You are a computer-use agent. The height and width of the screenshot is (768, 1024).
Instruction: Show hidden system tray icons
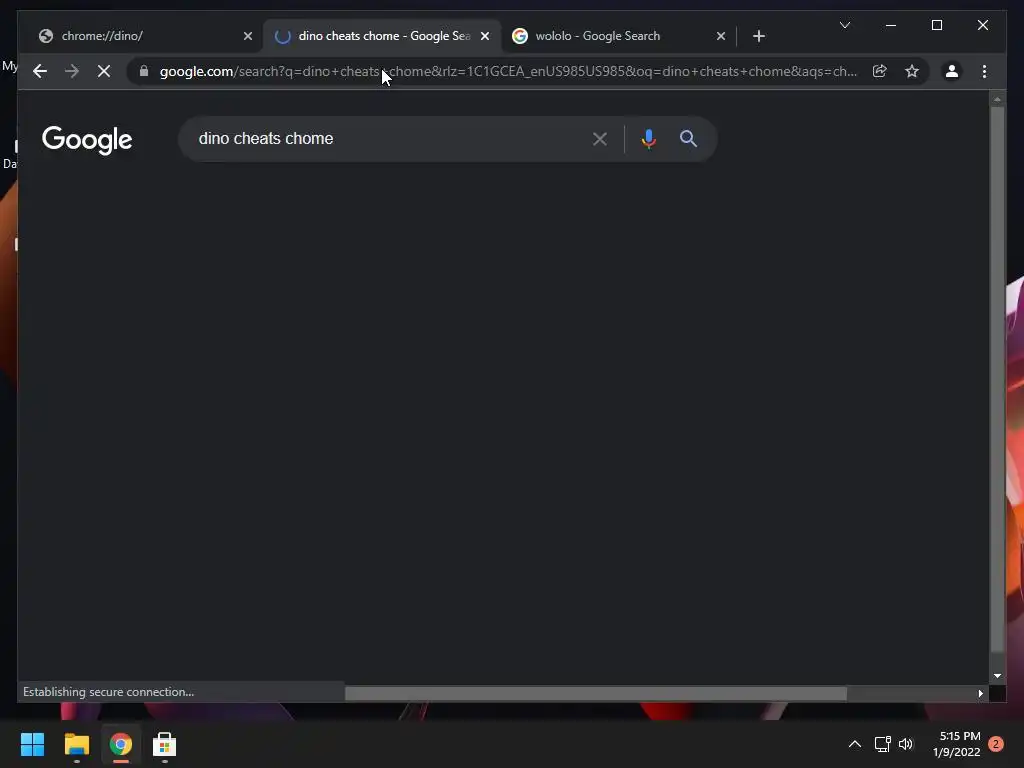[854, 744]
